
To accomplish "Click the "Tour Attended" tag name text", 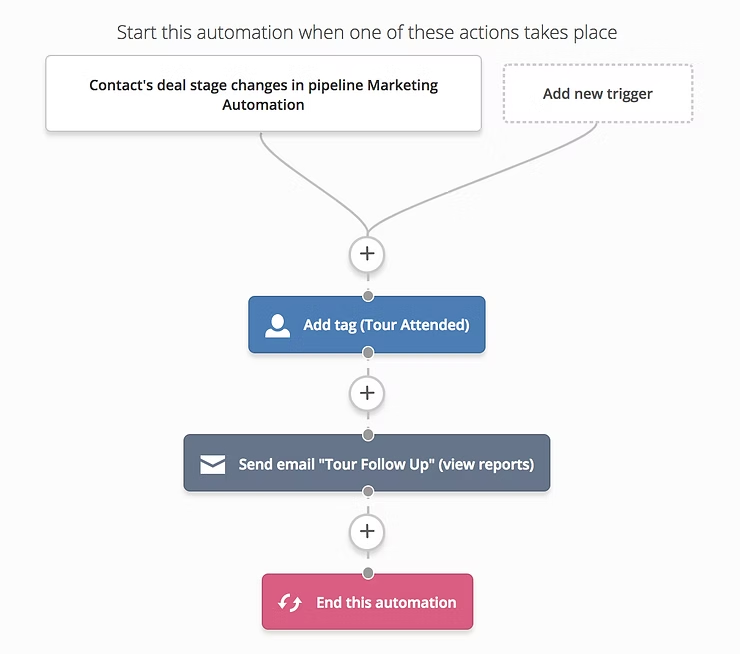I will 414,325.
